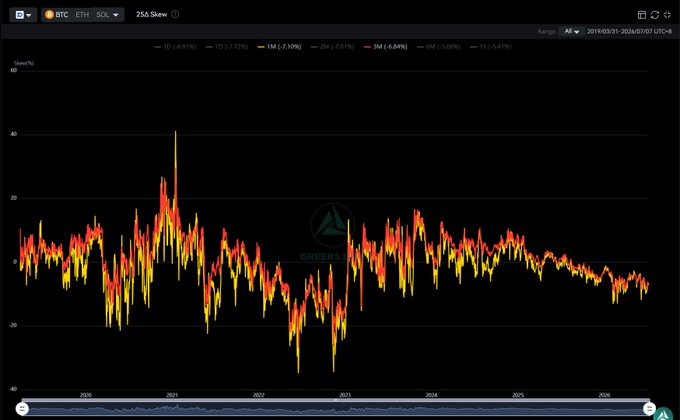The image size is (680, 420).
Task: Open the exchange selector dropdown
Action: (x=23, y=15)
